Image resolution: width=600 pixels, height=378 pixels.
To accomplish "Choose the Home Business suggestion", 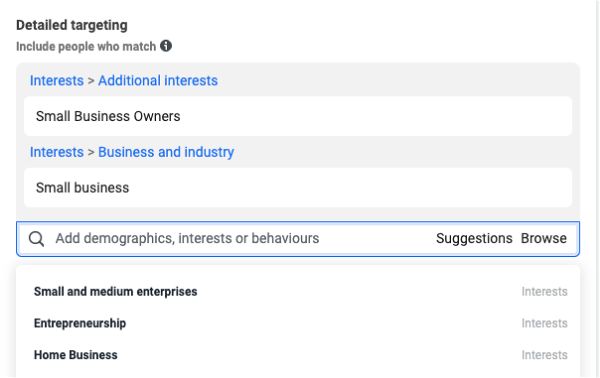I will click(298, 355).
